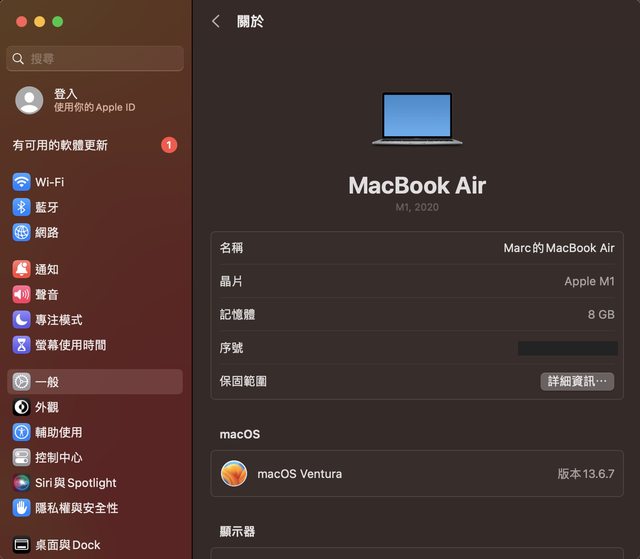Image resolution: width=640 pixels, height=559 pixels.
Task: Click the 晶片 chip label
Action: (231, 281)
